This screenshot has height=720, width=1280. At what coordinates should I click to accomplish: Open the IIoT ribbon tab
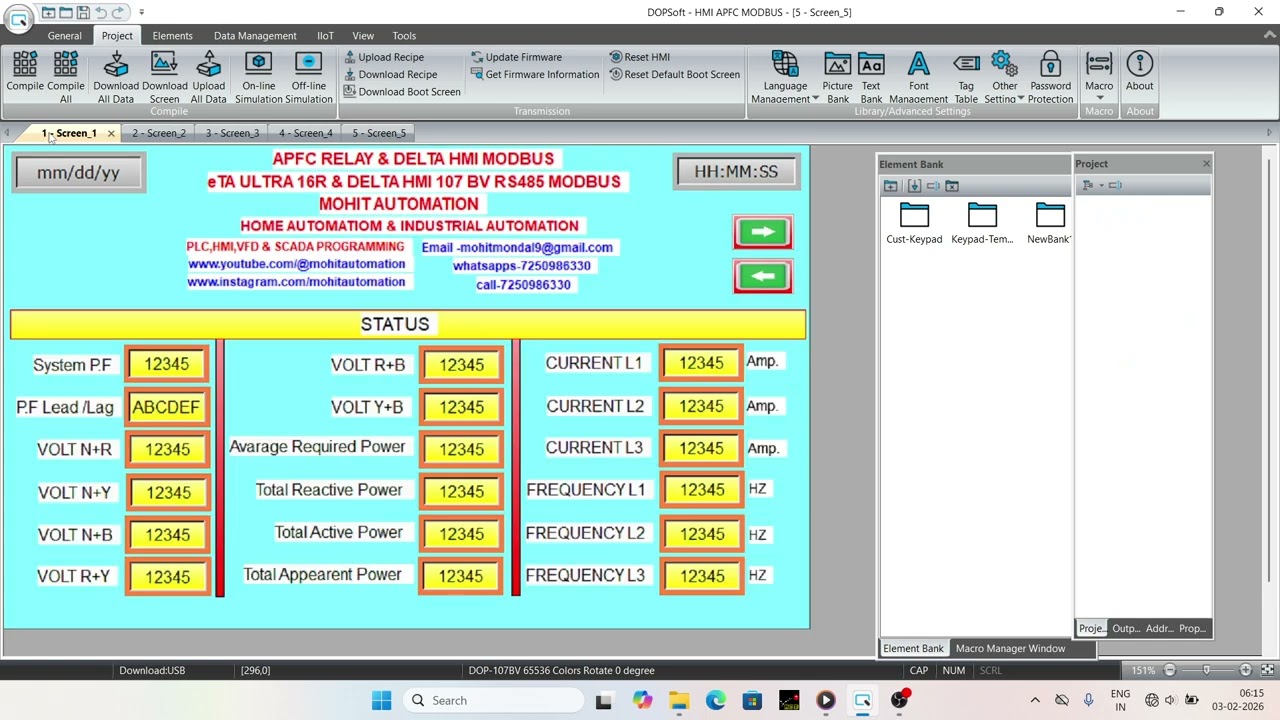click(x=325, y=35)
